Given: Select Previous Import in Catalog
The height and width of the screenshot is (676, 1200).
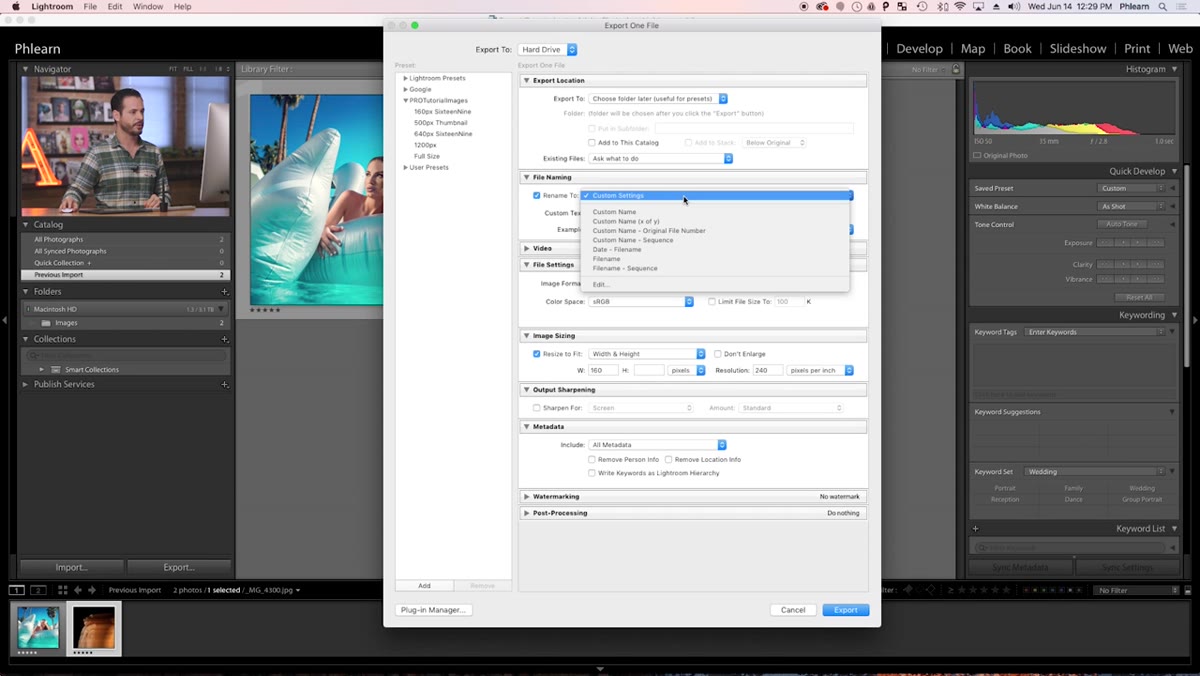Looking at the screenshot, I should [124, 275].
